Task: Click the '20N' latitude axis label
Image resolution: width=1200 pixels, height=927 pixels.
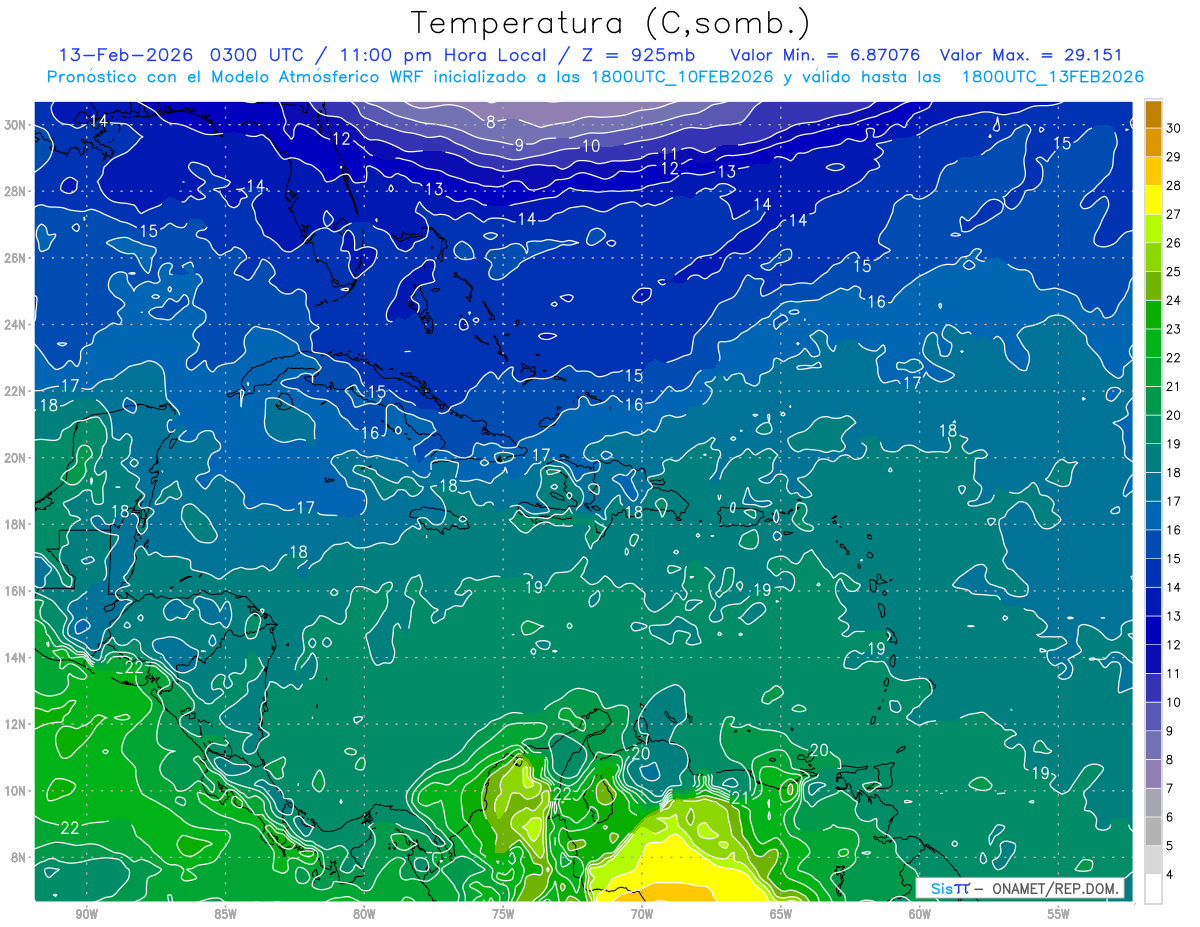Action: pos(16,458)
